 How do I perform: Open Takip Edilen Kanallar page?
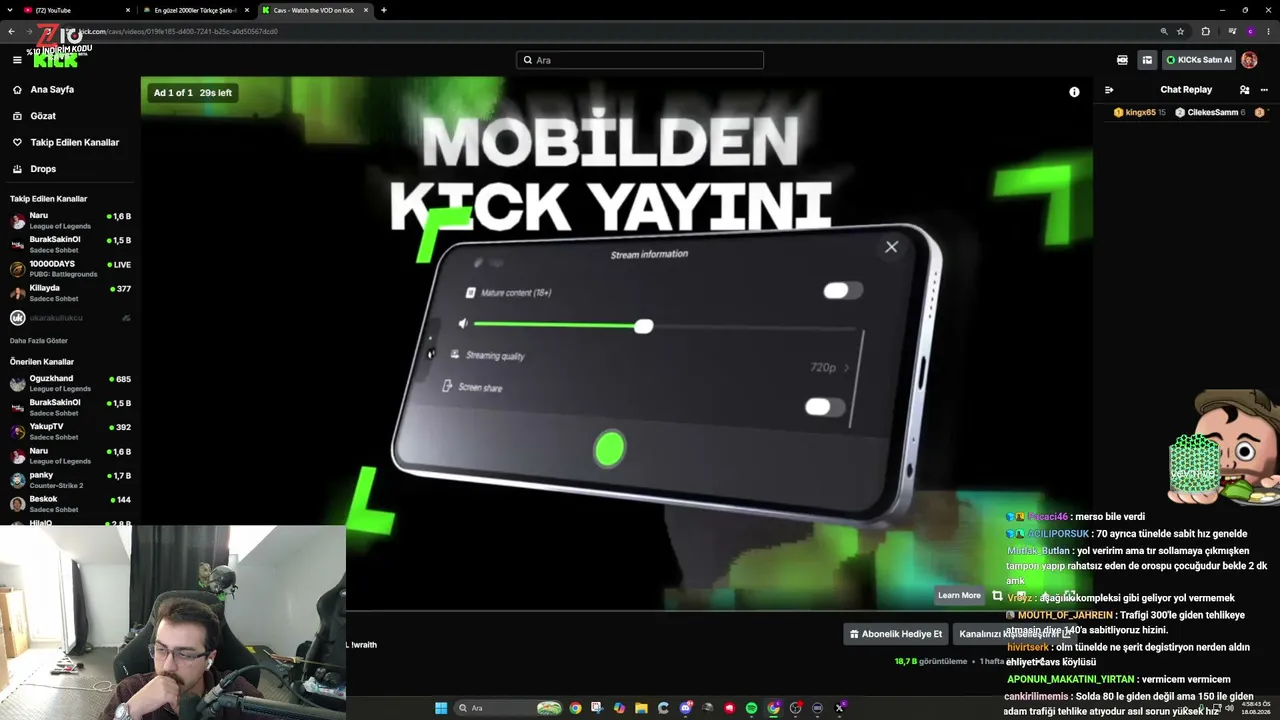(x=67, y=142)
